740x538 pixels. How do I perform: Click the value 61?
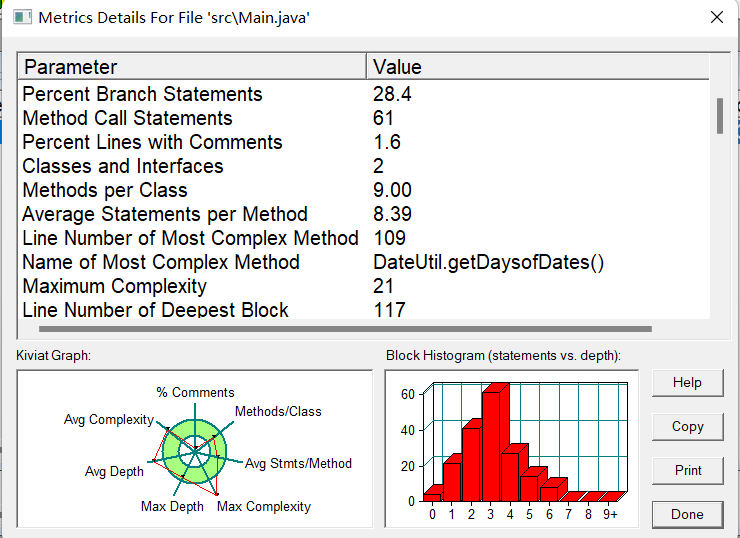coord(383,118)
